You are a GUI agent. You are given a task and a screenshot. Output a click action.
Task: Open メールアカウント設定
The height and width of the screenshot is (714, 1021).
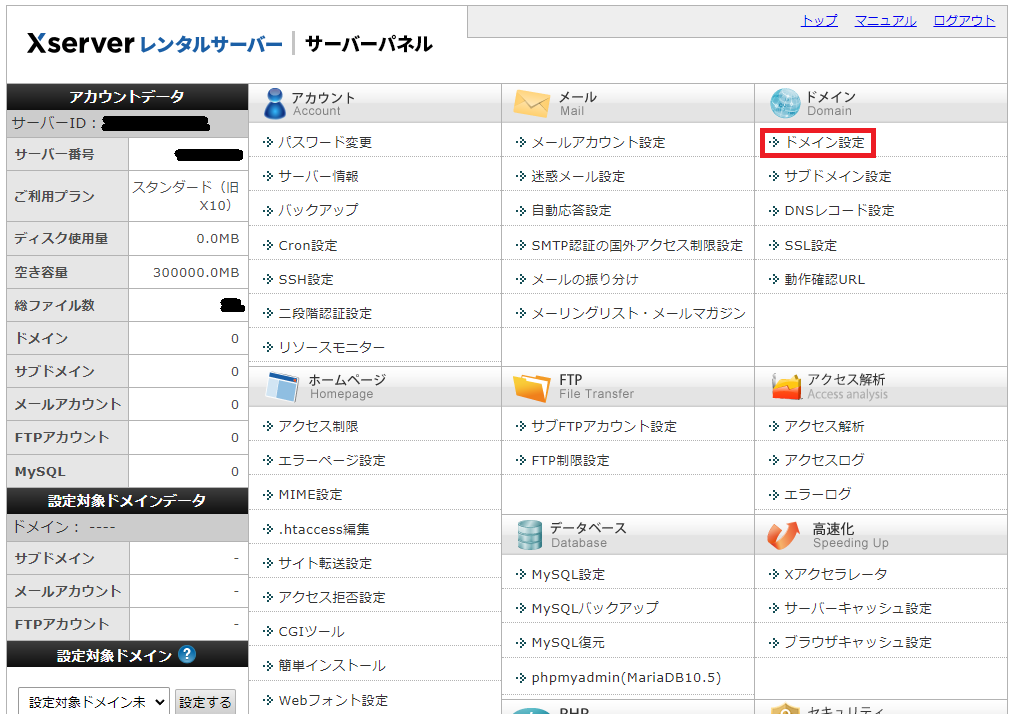coord(598,142)
